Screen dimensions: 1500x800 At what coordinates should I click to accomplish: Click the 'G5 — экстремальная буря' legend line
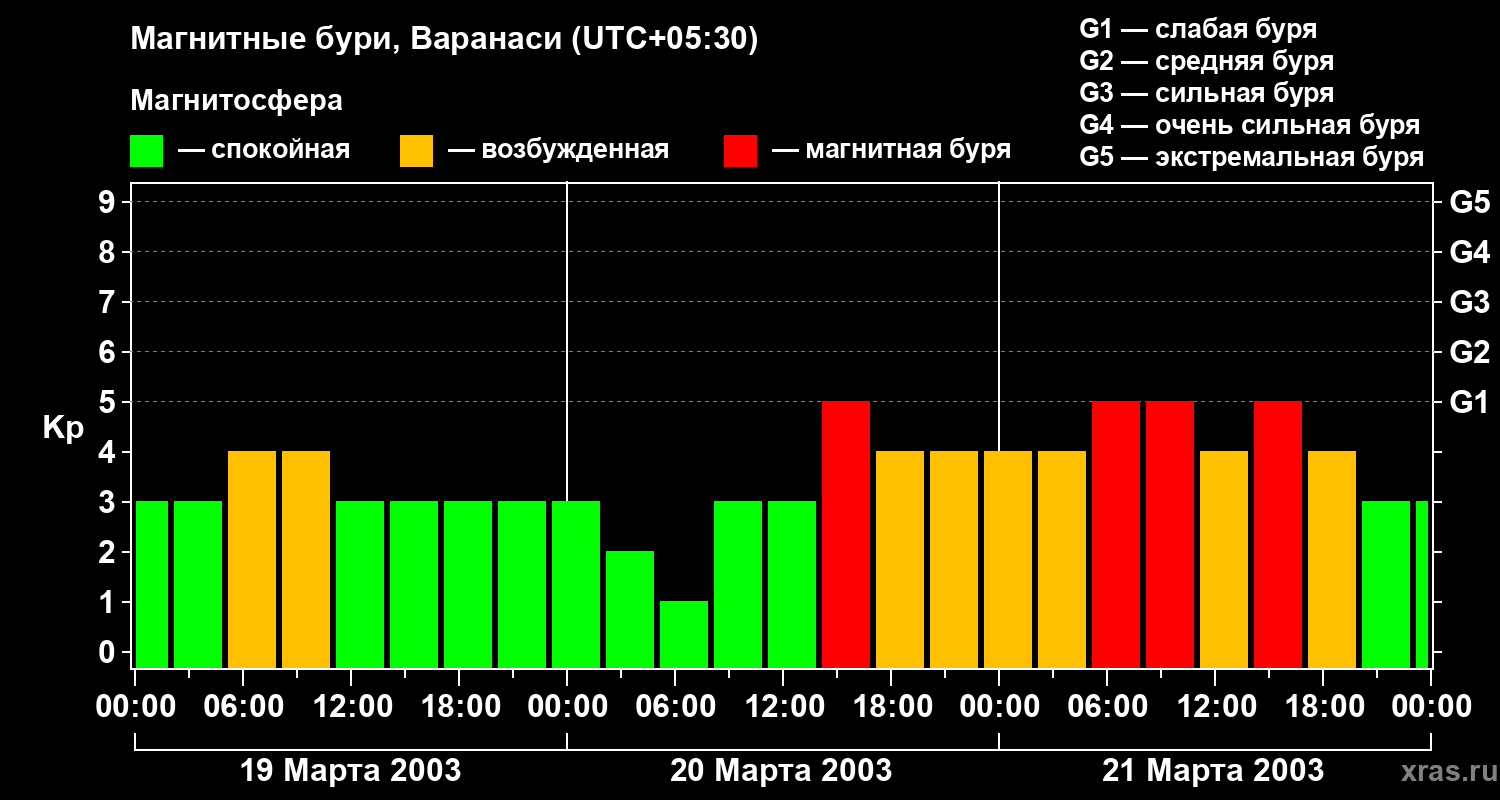(1252, 157)
